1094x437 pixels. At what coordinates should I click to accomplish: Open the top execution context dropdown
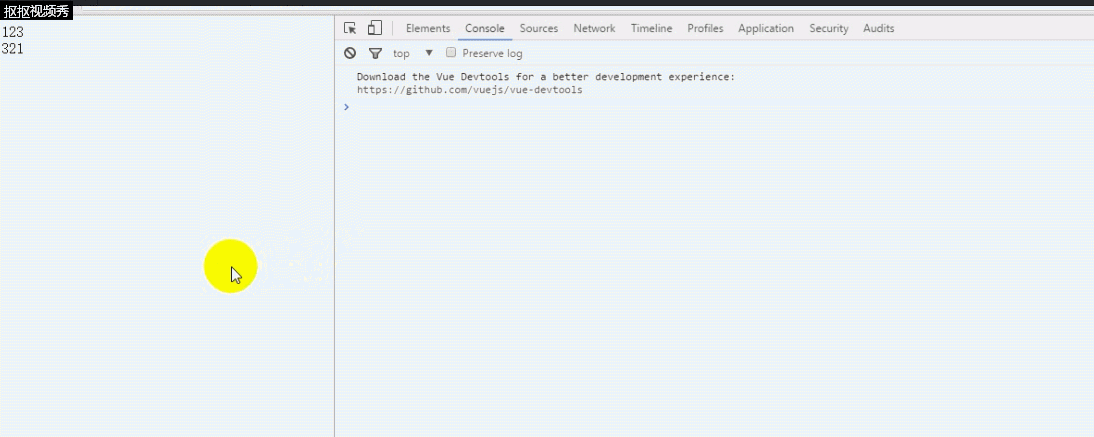click(x=413, y=53)
